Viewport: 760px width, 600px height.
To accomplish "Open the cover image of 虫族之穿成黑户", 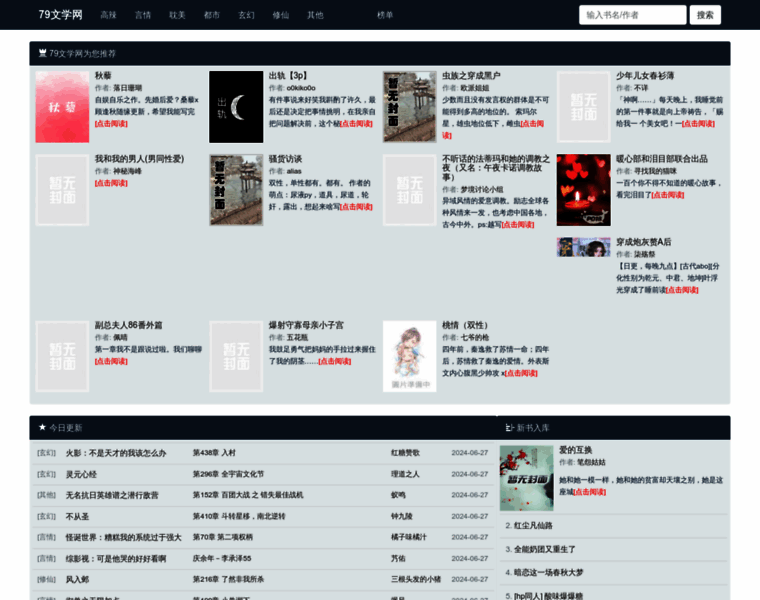I will coord(410,107).
